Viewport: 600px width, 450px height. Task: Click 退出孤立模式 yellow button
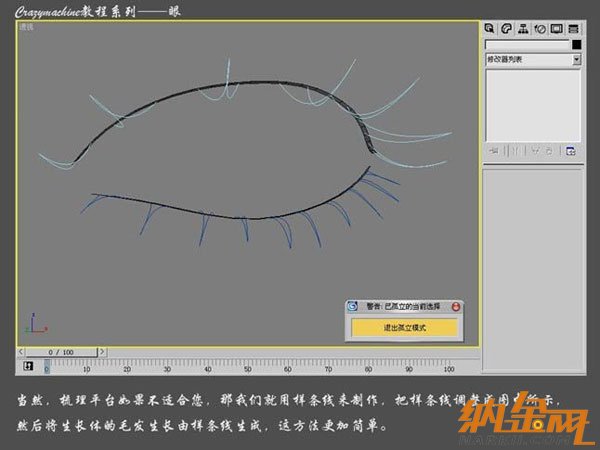pos(404,328)
